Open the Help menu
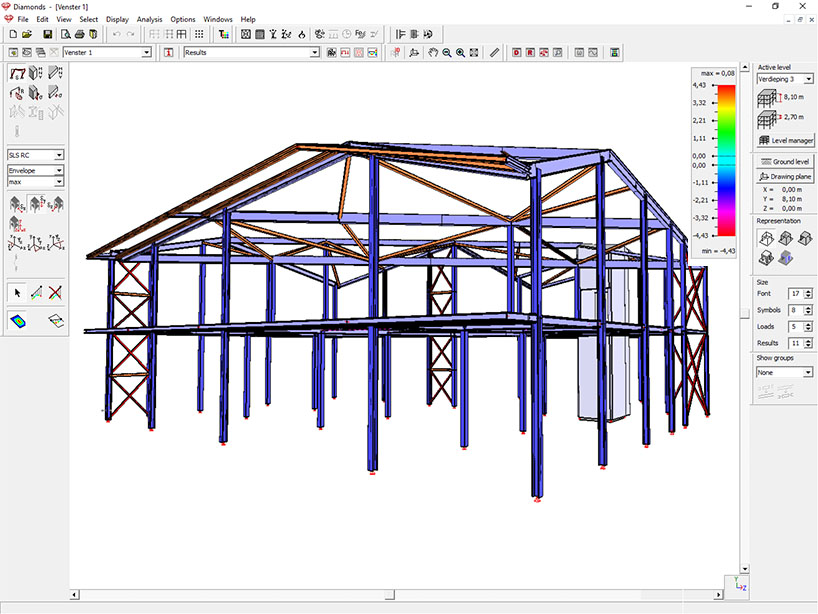Image resolution: width=818 pixels, height=614 pixels. (248, 19)
